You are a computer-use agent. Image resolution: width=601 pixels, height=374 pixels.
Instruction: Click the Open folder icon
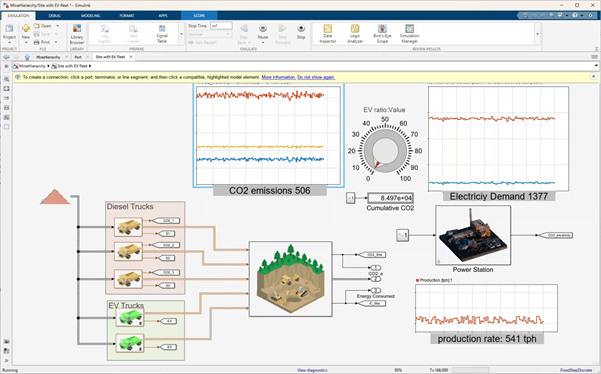[x=37, y=26]
